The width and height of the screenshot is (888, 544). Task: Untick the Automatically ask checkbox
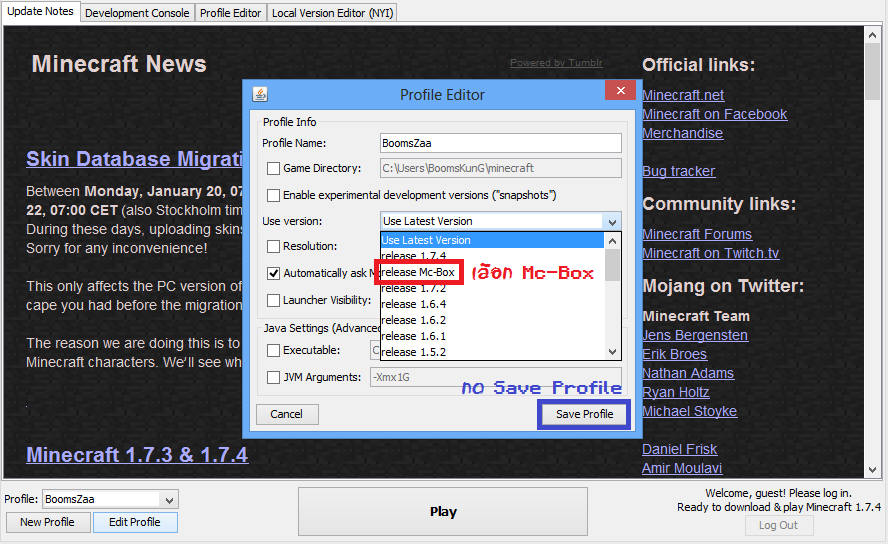tap(274, 273)
